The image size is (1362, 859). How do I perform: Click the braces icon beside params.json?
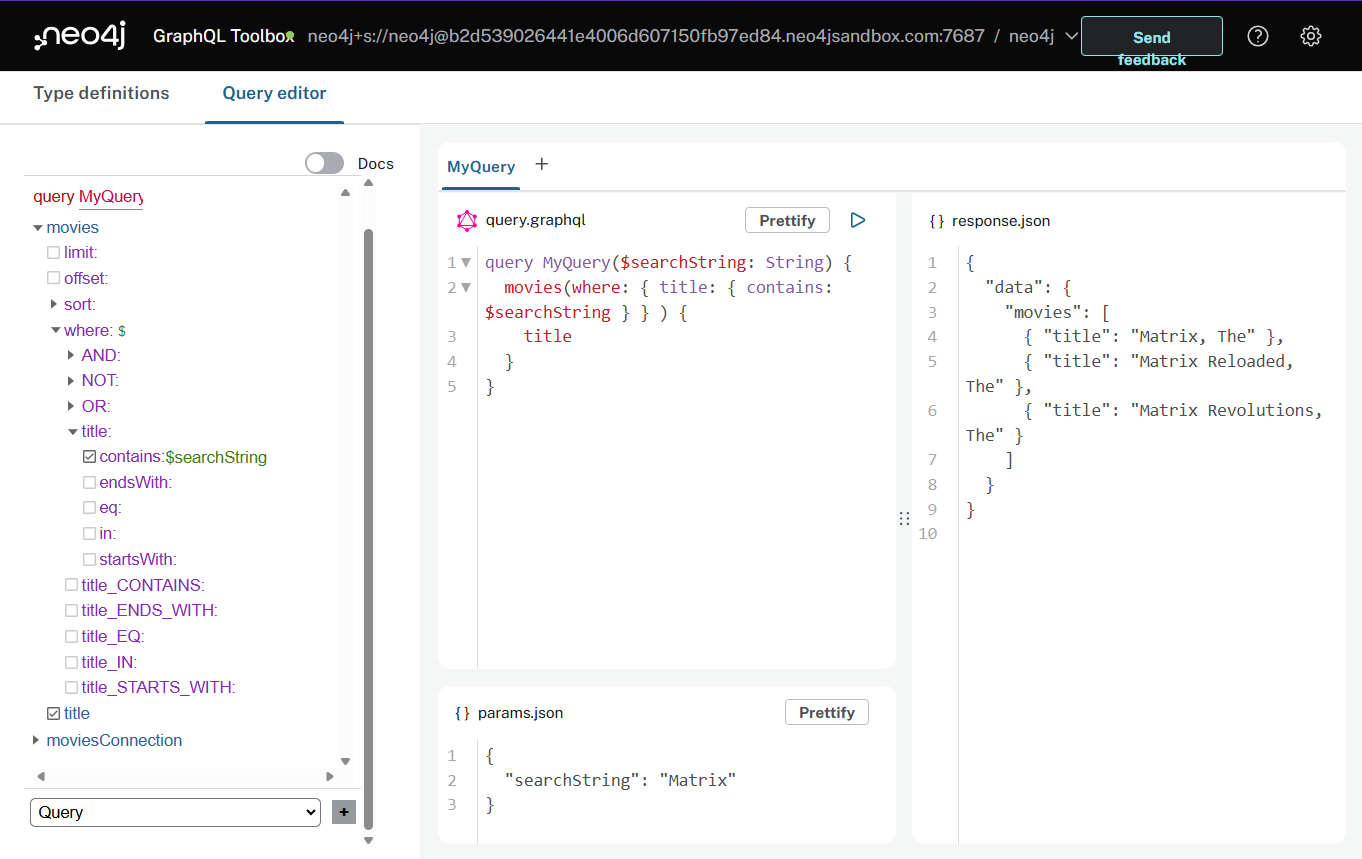click(463, 713)
